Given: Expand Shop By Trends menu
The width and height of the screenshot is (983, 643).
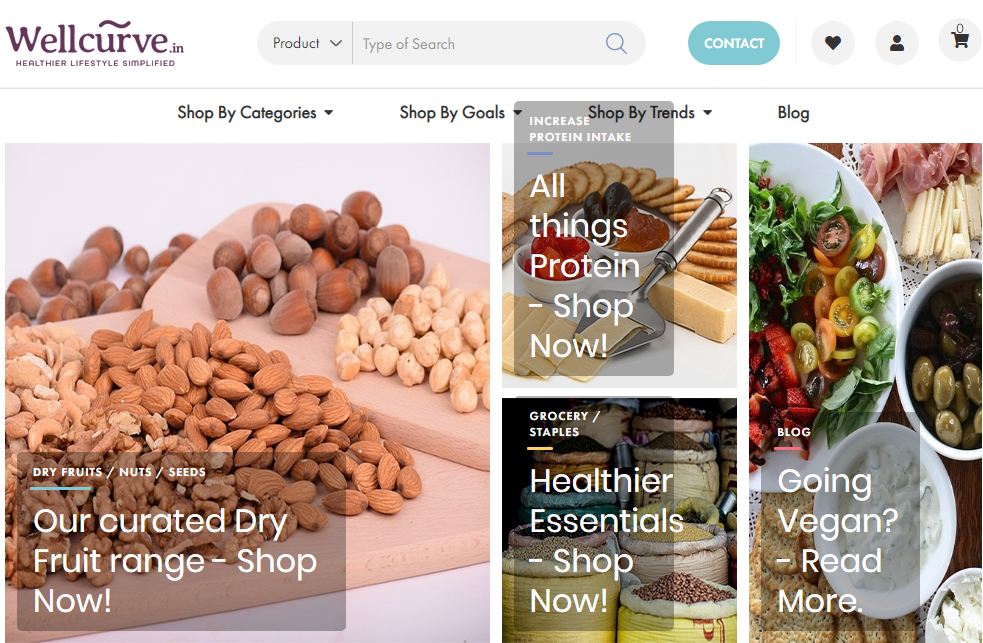Looking at the screenshot, I should coord(650,113).
